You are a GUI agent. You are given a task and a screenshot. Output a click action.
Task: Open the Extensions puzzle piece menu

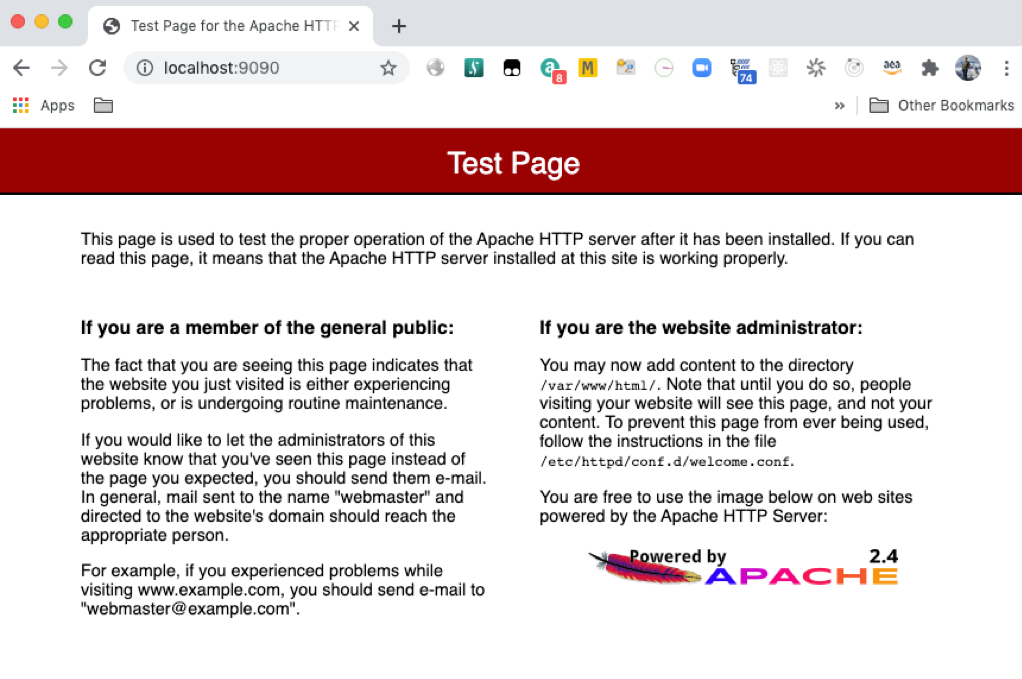930,68
